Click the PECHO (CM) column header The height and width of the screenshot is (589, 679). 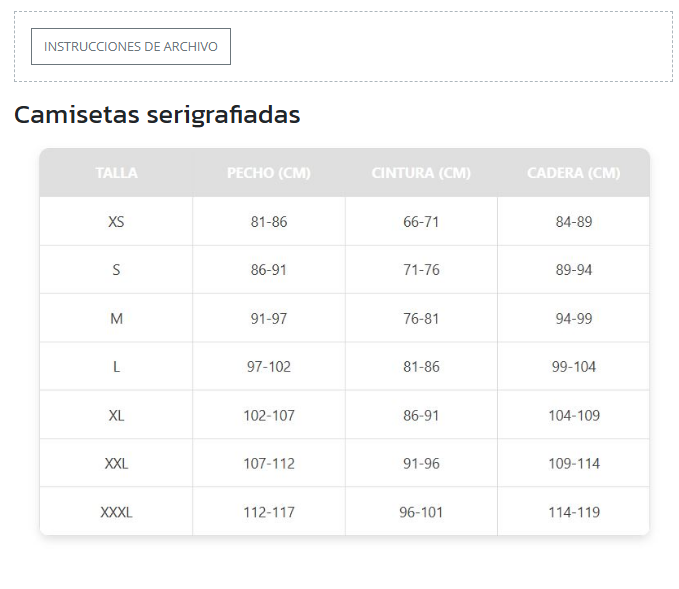269,173
